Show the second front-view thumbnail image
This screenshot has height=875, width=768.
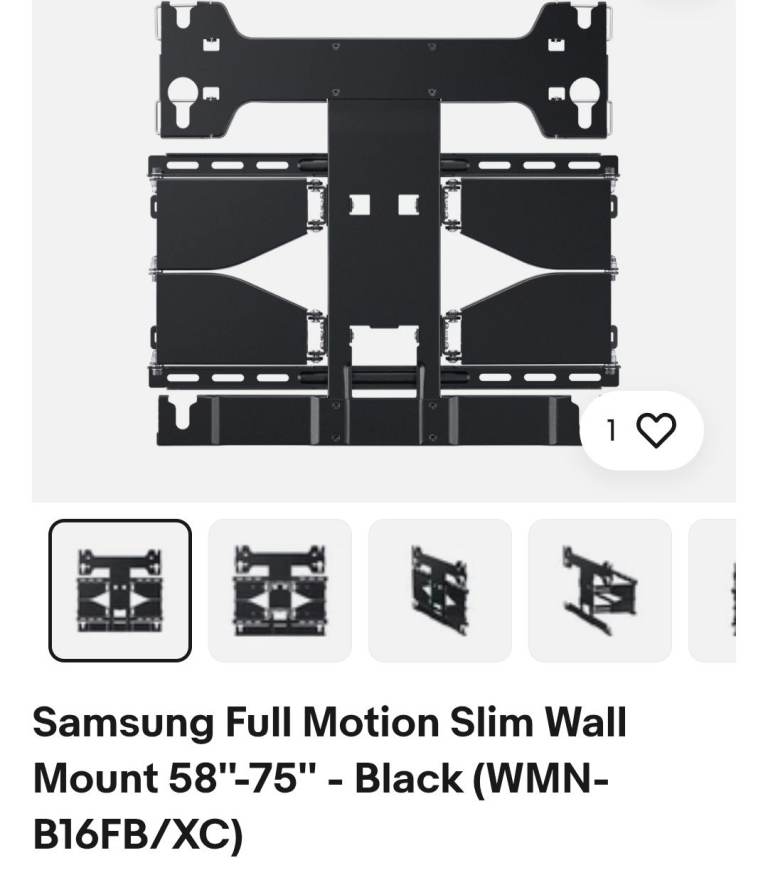[x=280, y=590]
